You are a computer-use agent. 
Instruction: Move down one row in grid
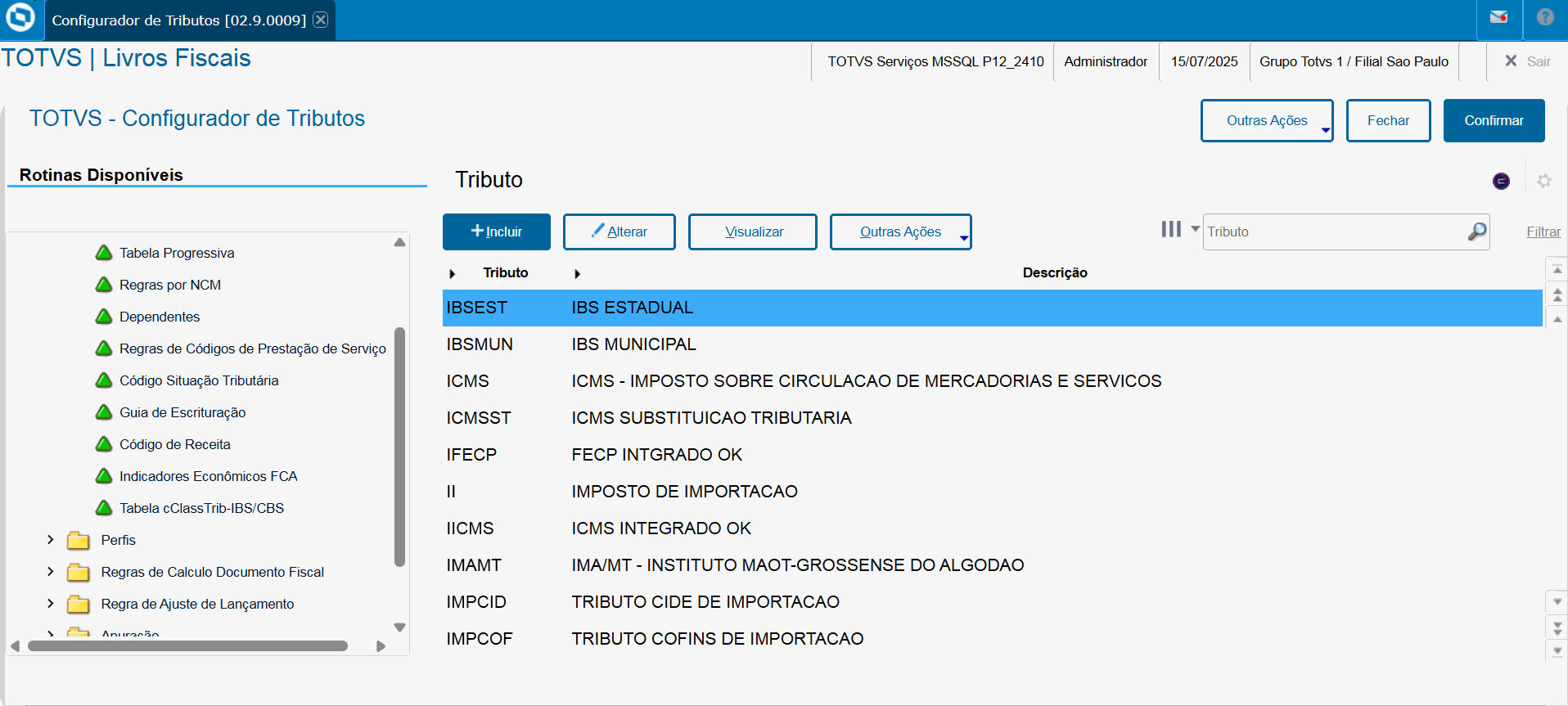pos(1557,601)
